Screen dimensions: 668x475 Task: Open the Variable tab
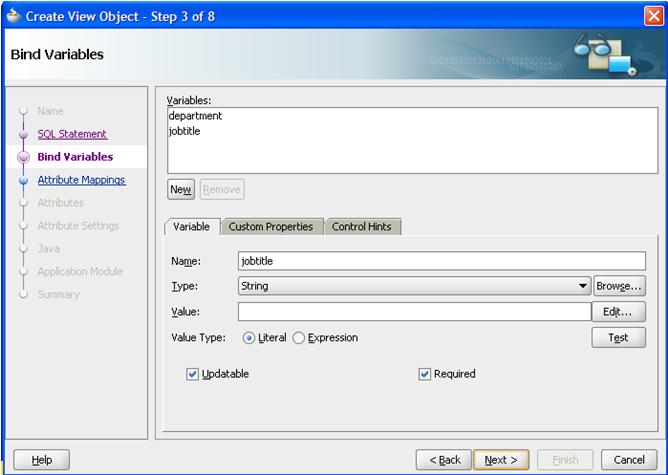coord(191,227)
